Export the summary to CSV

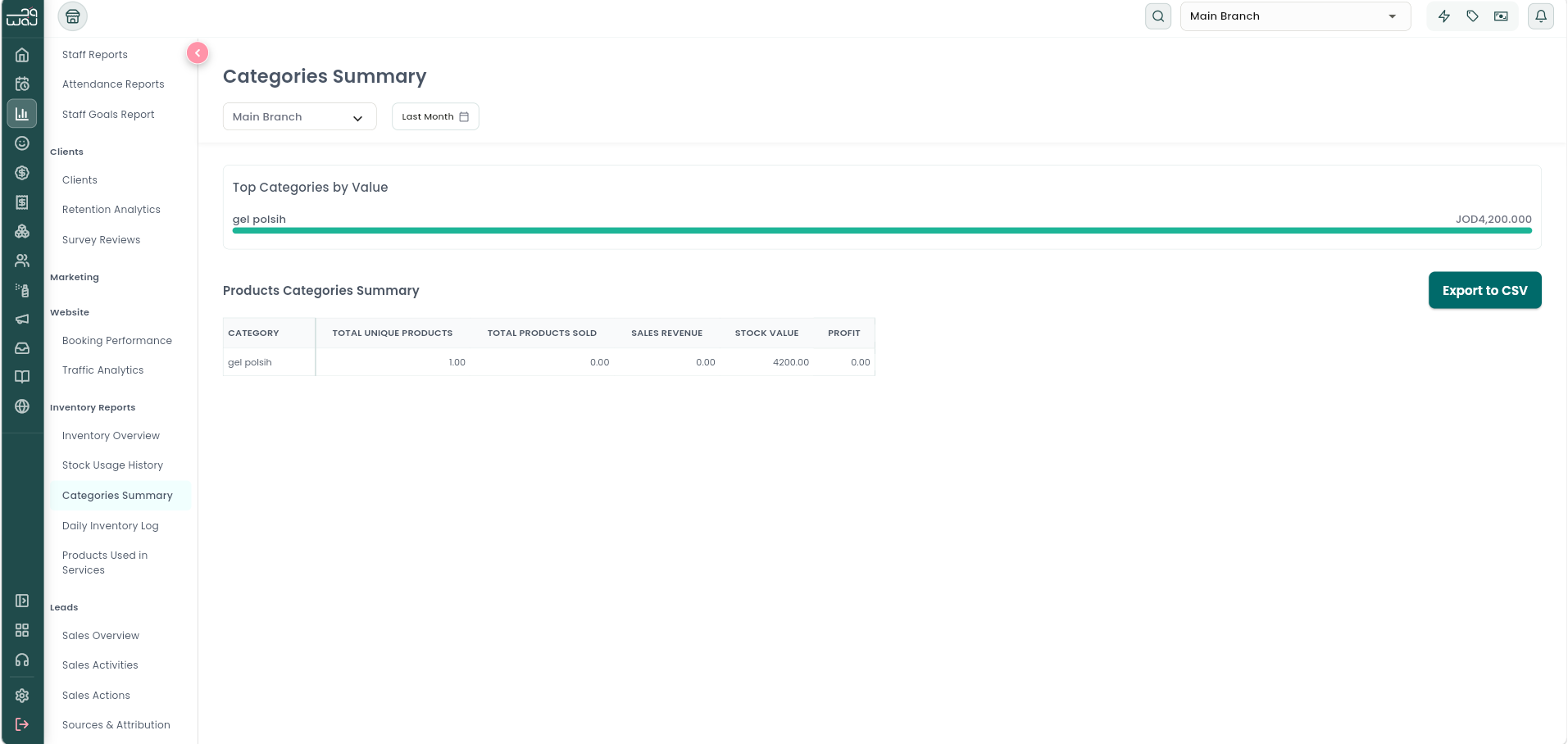pyautogui.click(x=1484, y=290)
